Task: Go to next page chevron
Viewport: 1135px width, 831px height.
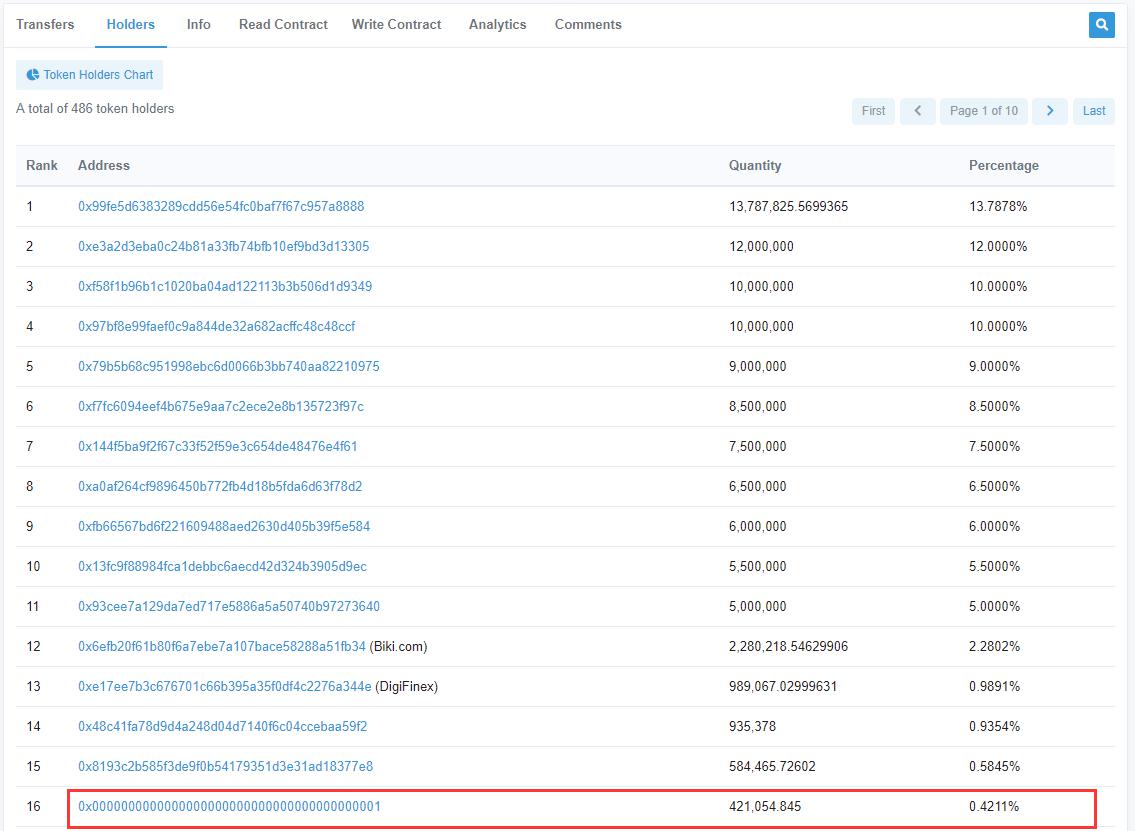Action: coord(1050,111)
